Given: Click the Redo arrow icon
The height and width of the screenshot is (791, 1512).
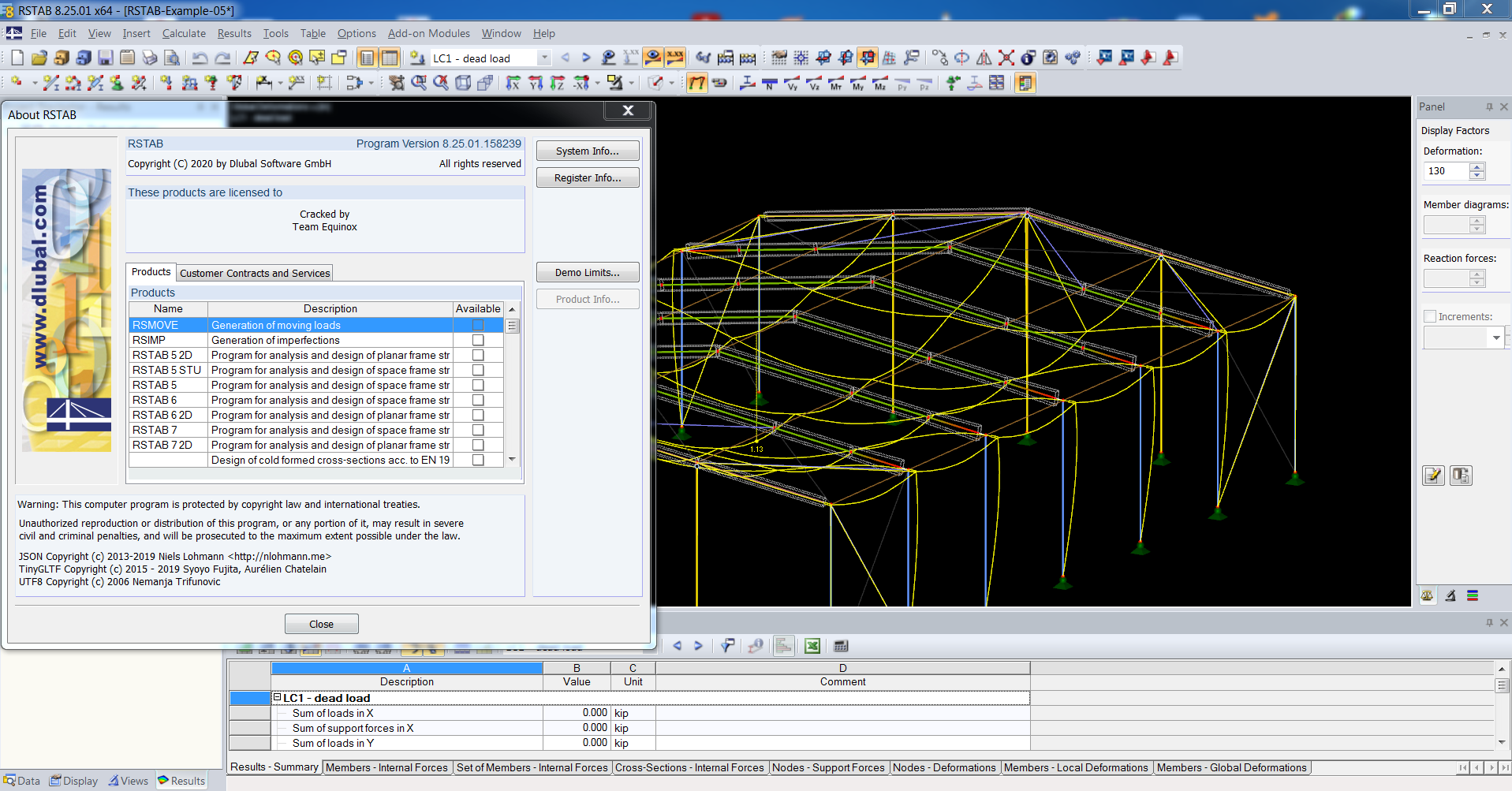Looking at the screenshot, I should tap(223, 58).
